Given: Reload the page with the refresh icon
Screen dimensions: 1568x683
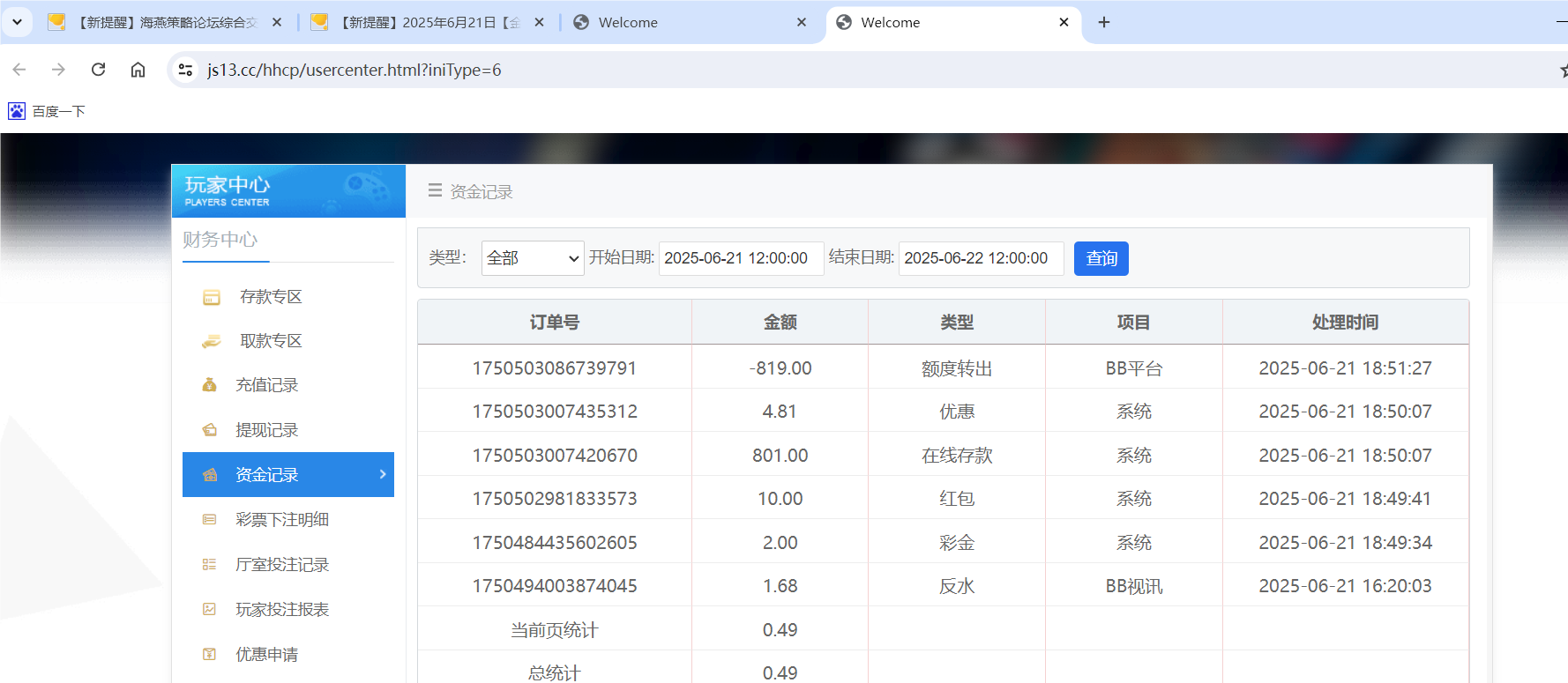Looking at the screenshot, I should click(x=99, y=70).
